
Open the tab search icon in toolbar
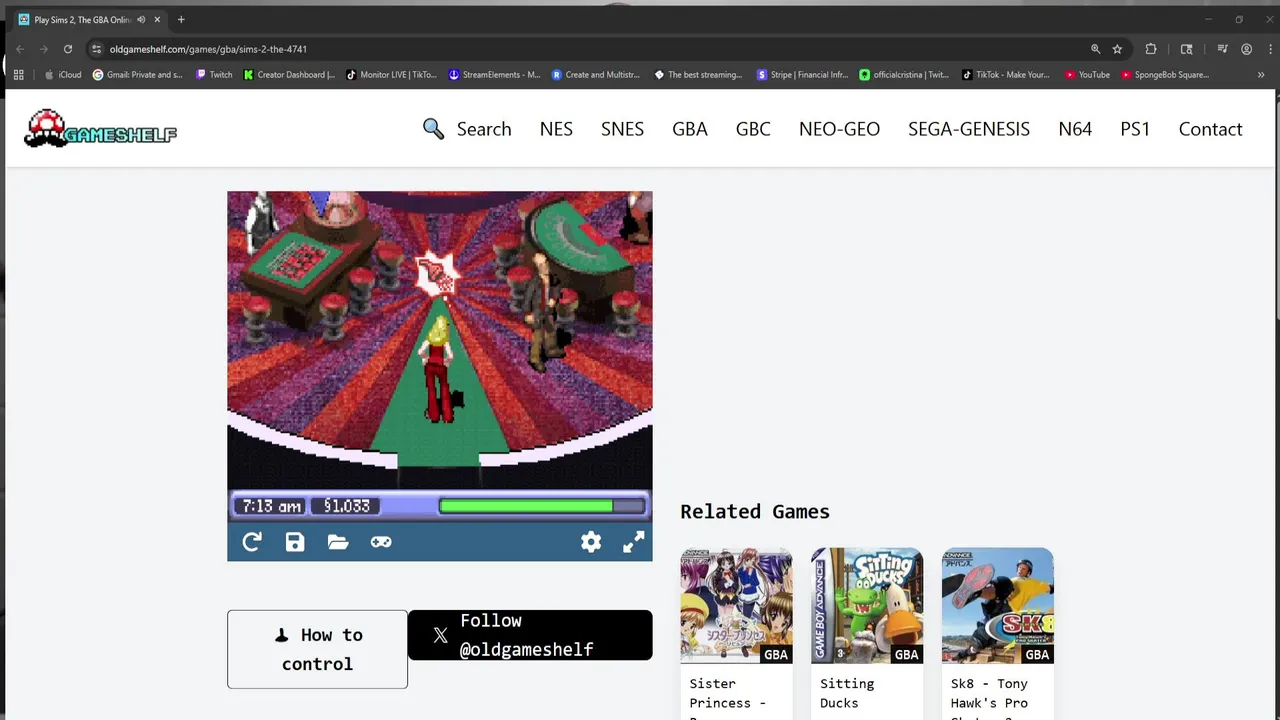pos(1187,49)
